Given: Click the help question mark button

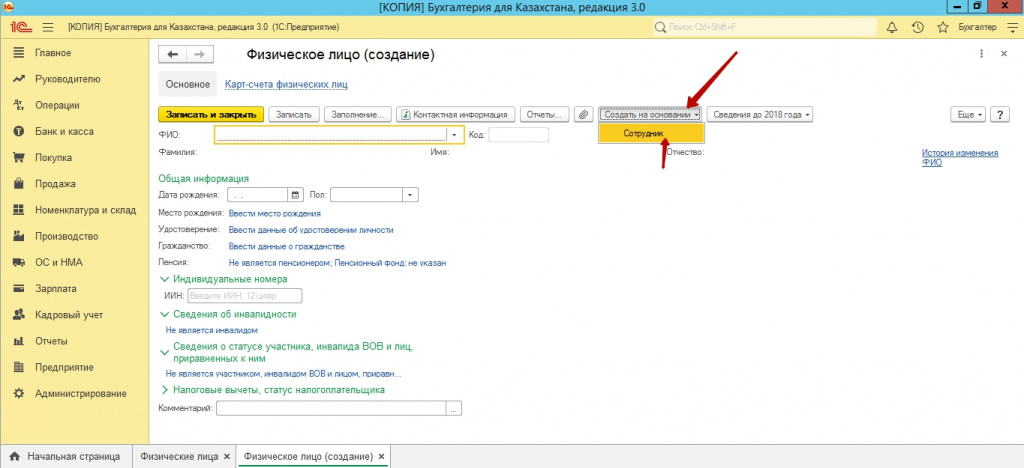Looking at the screenshot, I should click(x=1000, y=114).
